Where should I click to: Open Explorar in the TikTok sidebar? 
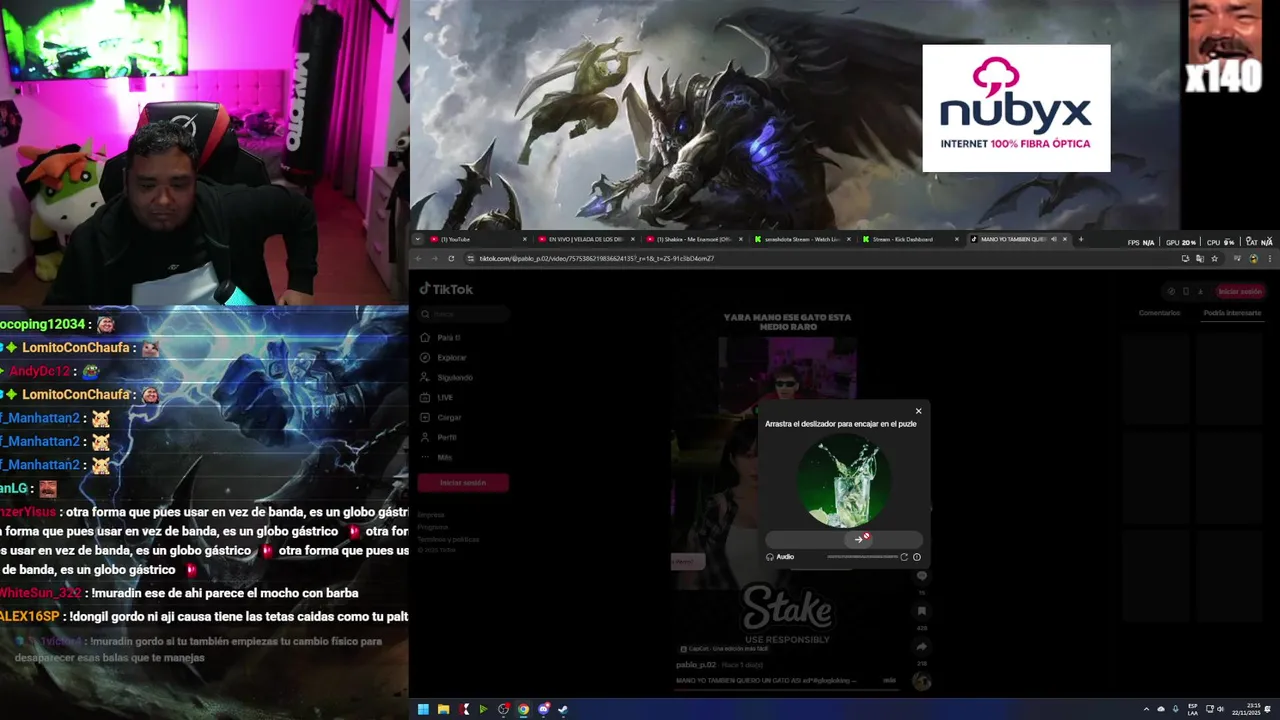point(444,358)
